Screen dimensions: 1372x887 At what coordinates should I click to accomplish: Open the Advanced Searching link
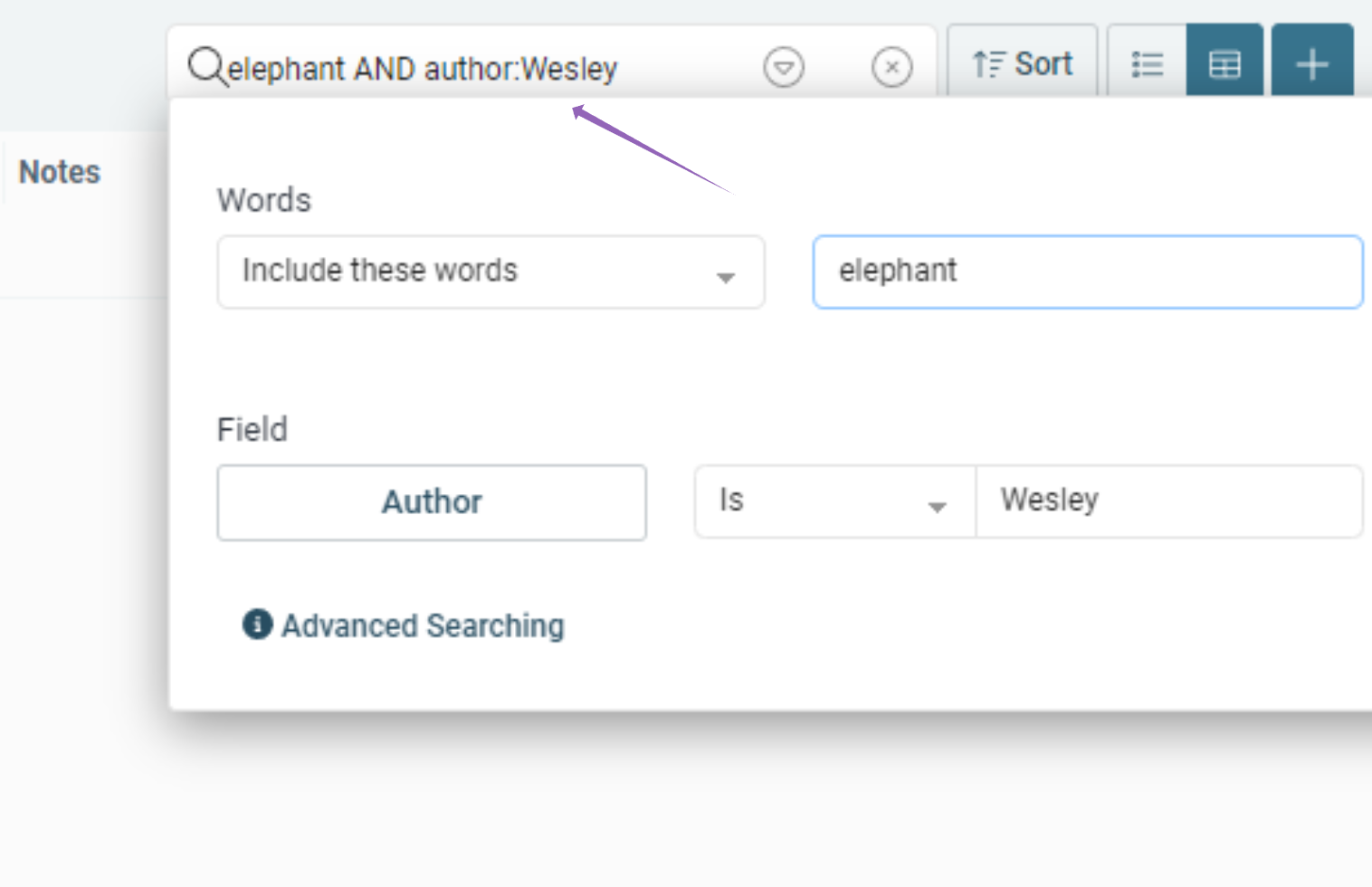[423, 625]
